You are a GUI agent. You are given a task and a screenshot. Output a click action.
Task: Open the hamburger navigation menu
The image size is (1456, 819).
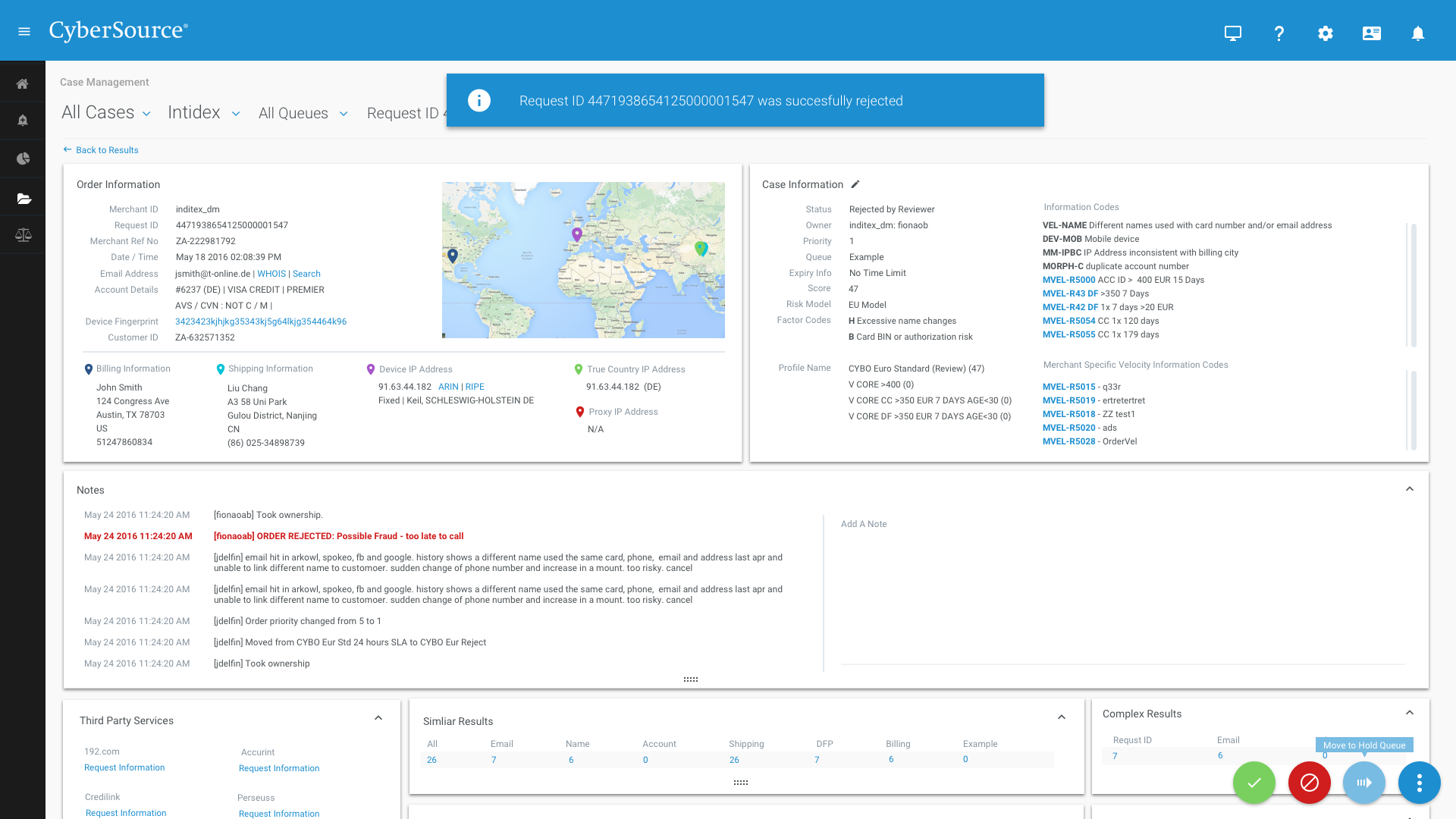tap(24, 32)
